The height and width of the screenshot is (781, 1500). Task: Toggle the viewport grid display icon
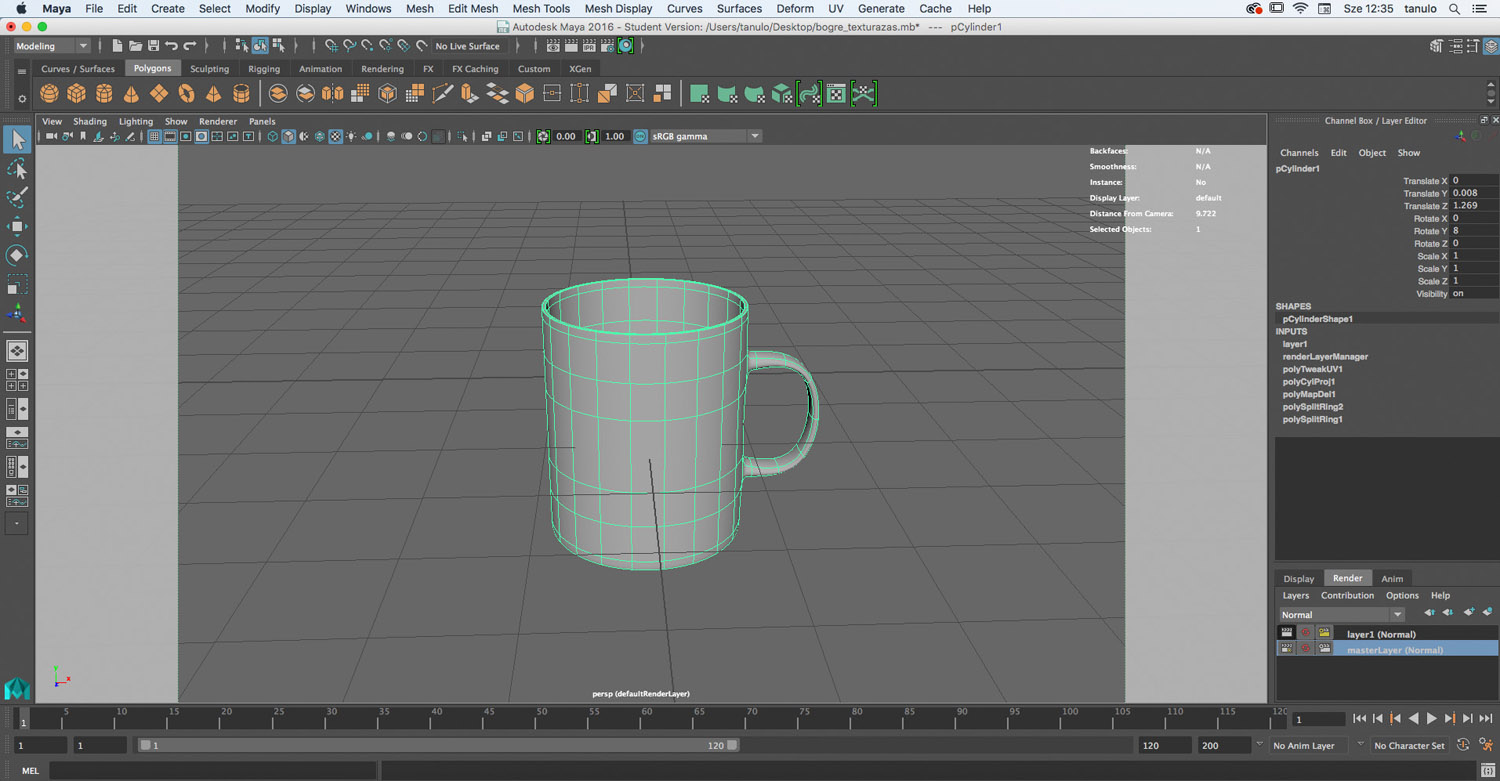tap(154, 137)
